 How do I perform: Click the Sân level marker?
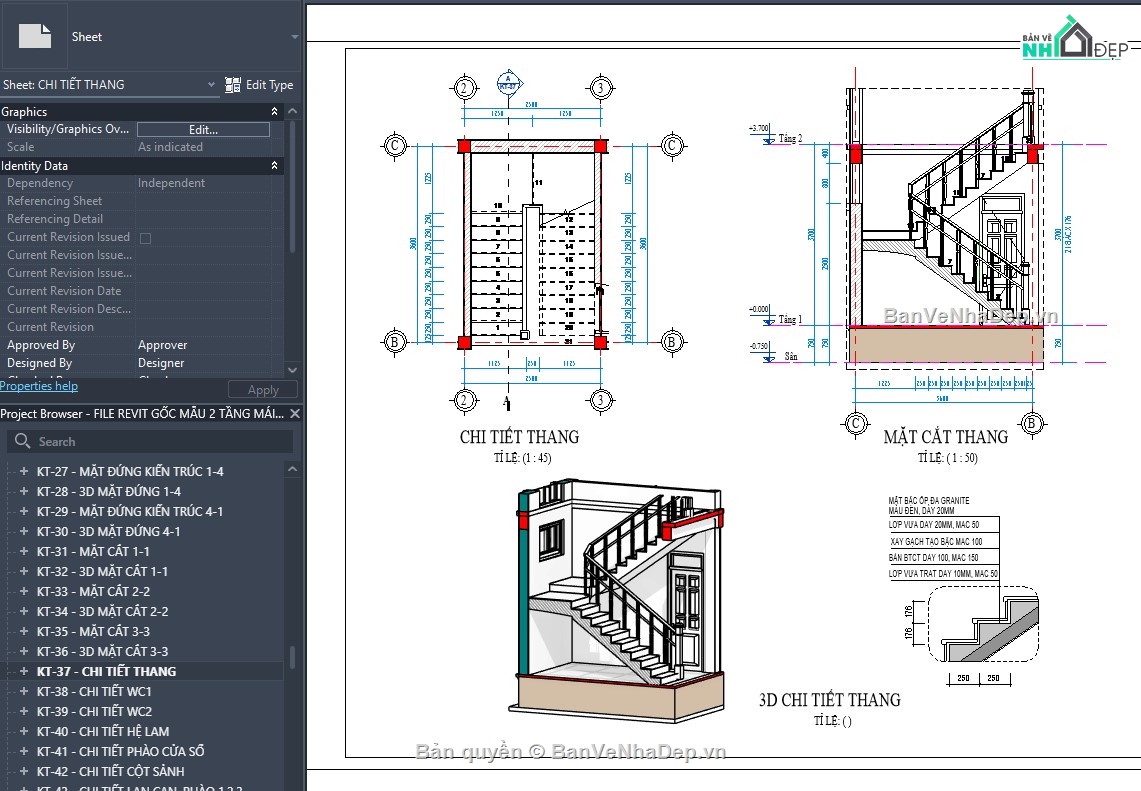[x=774, y=352]
